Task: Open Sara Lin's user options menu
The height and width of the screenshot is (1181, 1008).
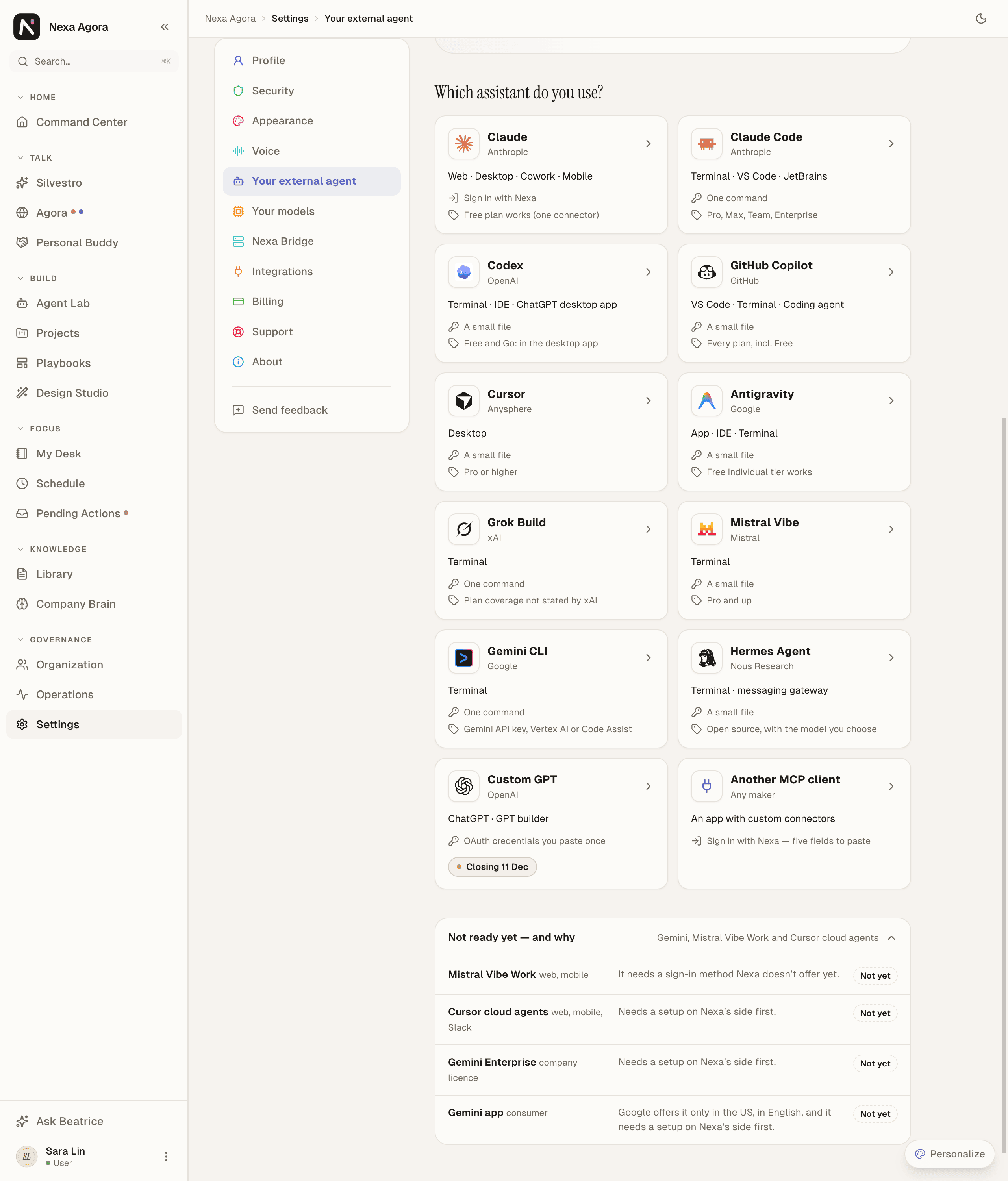Action: [166, 1157]
